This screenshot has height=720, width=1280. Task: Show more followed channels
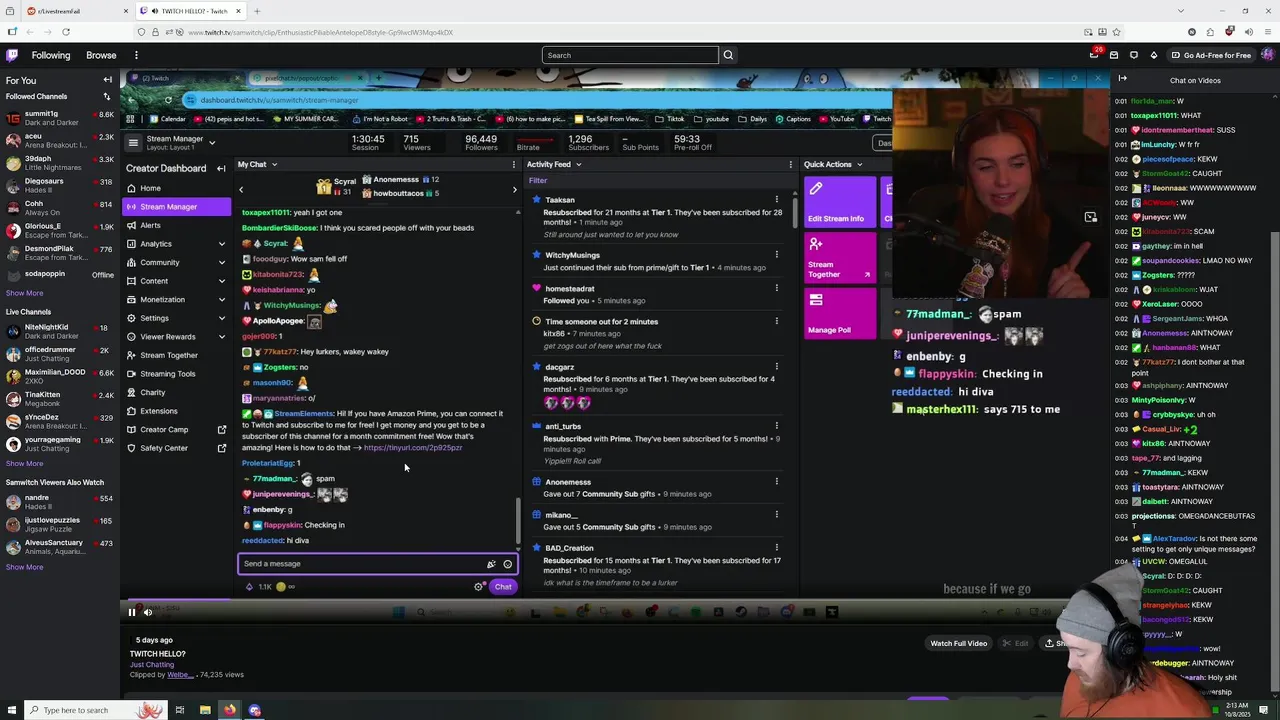click(x=24, y=293)
